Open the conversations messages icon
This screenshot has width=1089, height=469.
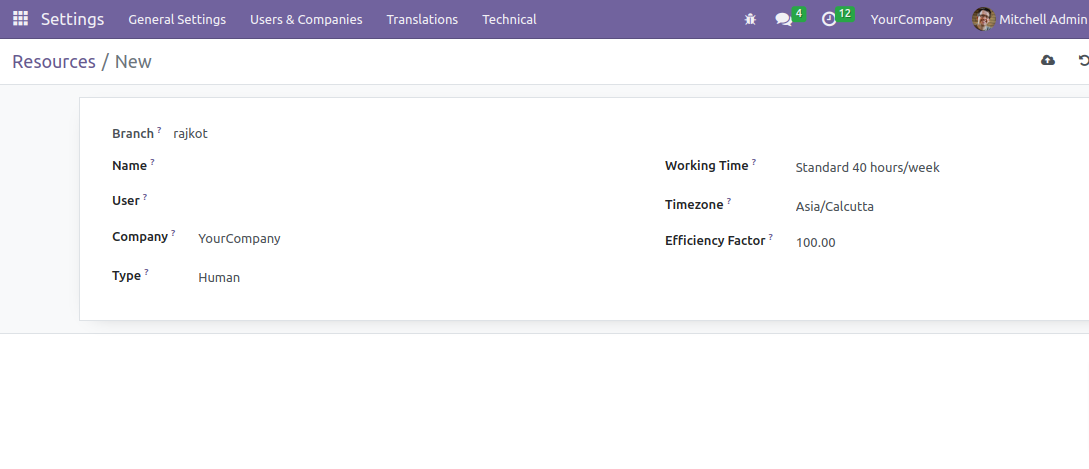pos(783,19)
